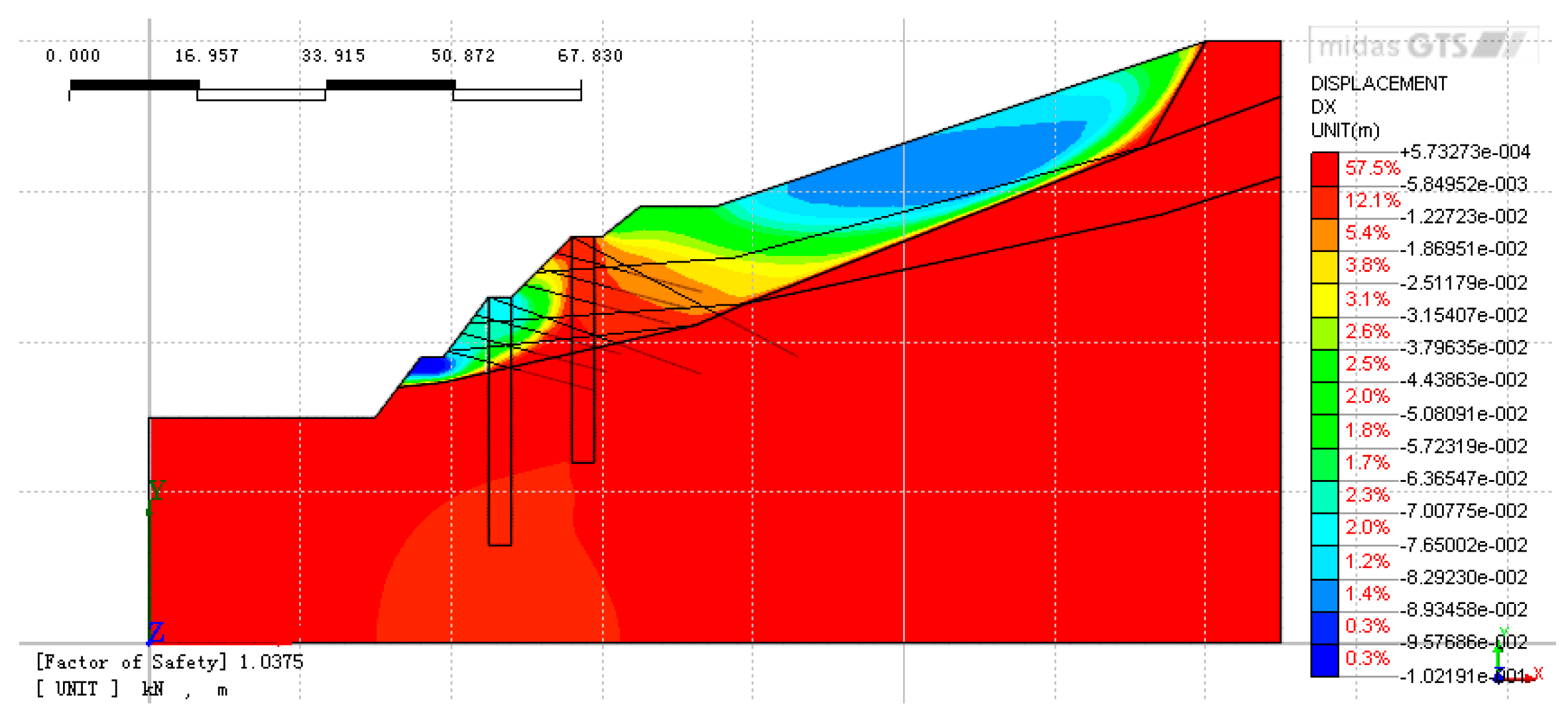Click the green Y axis marker on the model

click(156, 491)
